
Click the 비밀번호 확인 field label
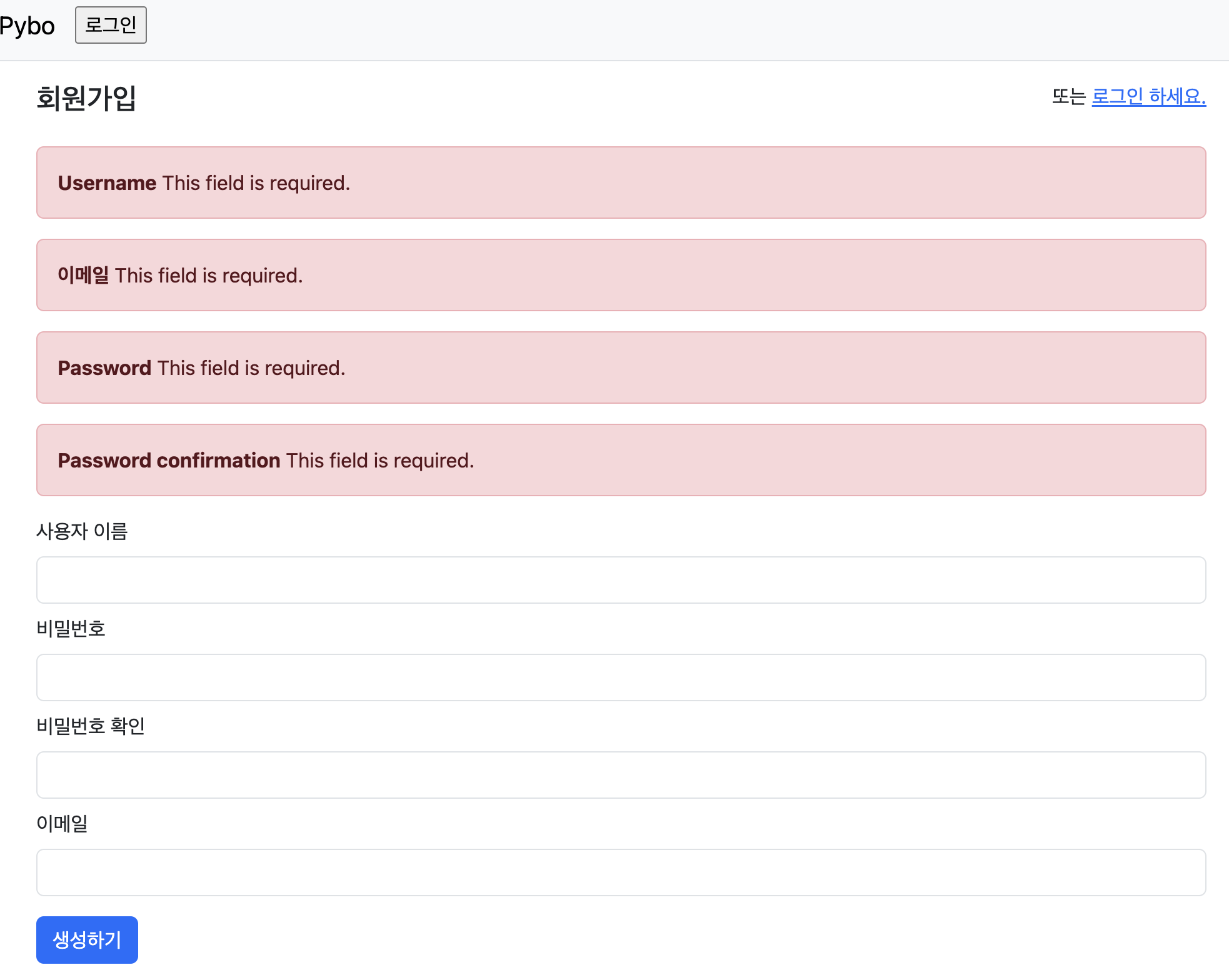pos(91,727)
